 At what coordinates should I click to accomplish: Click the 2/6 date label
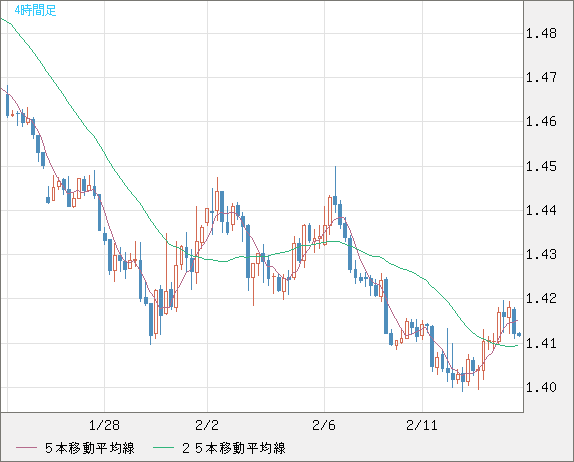coord(324,425)
